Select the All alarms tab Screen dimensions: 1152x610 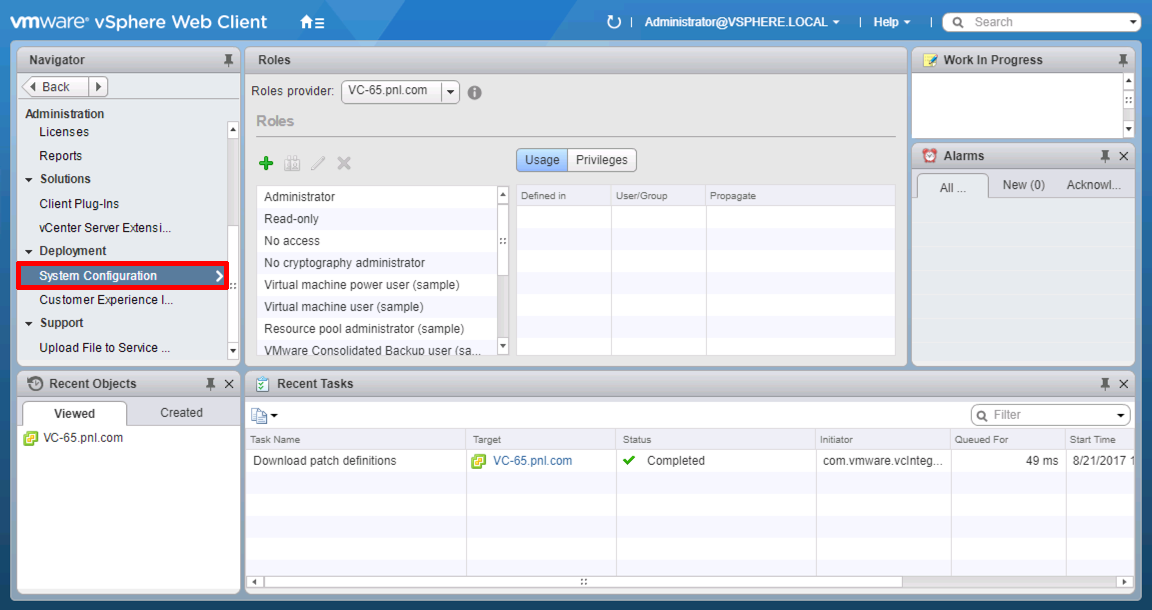[952, 187]
